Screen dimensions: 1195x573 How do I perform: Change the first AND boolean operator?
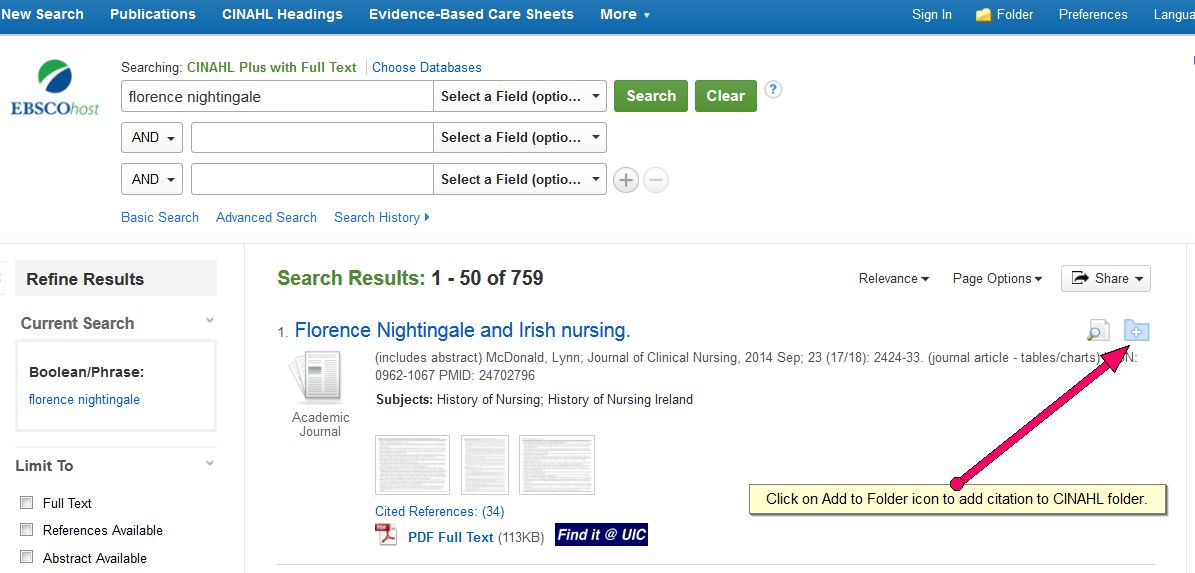coord(152,138)
